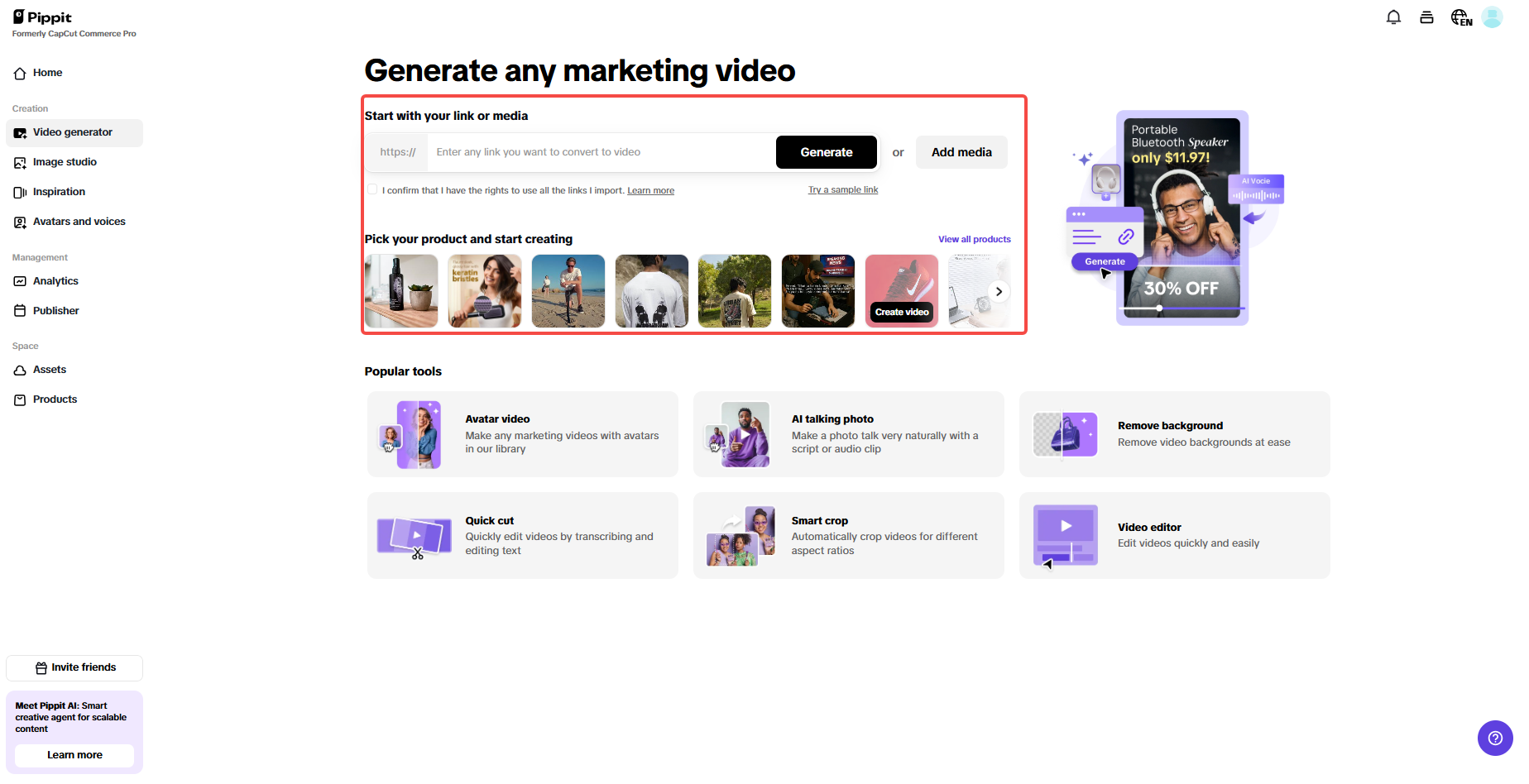Viewport: 1529px width, 784px height.
Task: Go to Home in the sidebar
Action: [74, 73]
